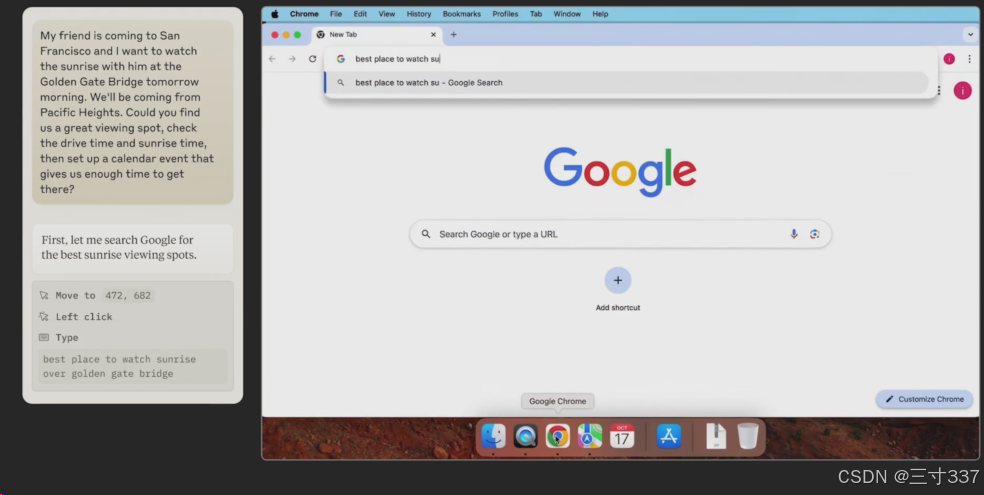This screenshot has height=495, width=984.
Task: Open a new tab with plus button
Action: point(454,35)
